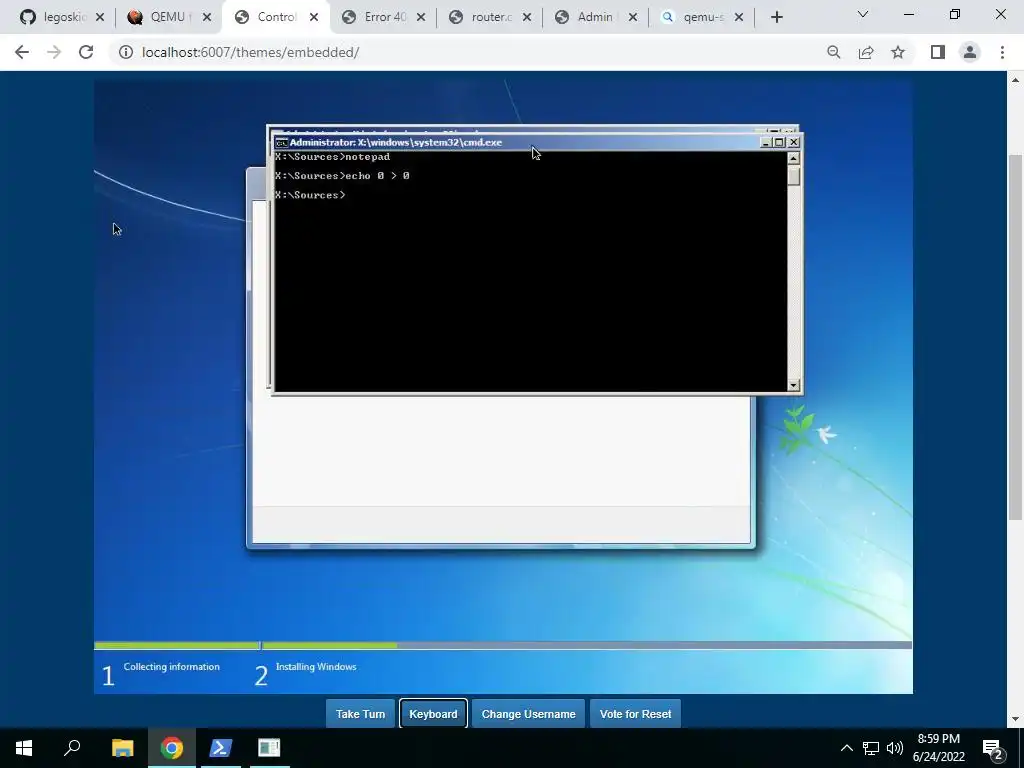Open the notification center
The width and height of the screenshot is (1024, 768).
pos(993,748)
